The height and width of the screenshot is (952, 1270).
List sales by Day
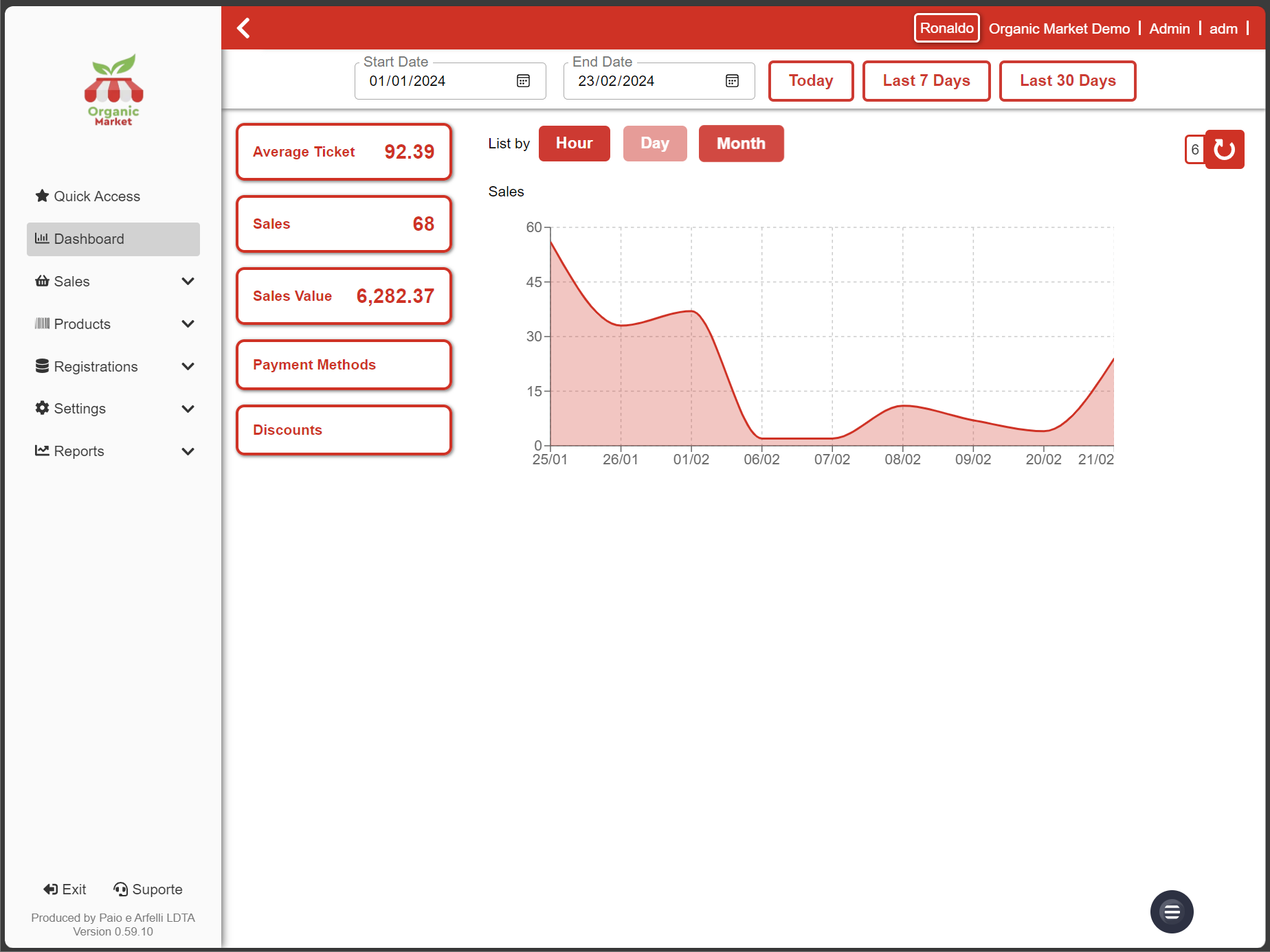click(655, 144)
